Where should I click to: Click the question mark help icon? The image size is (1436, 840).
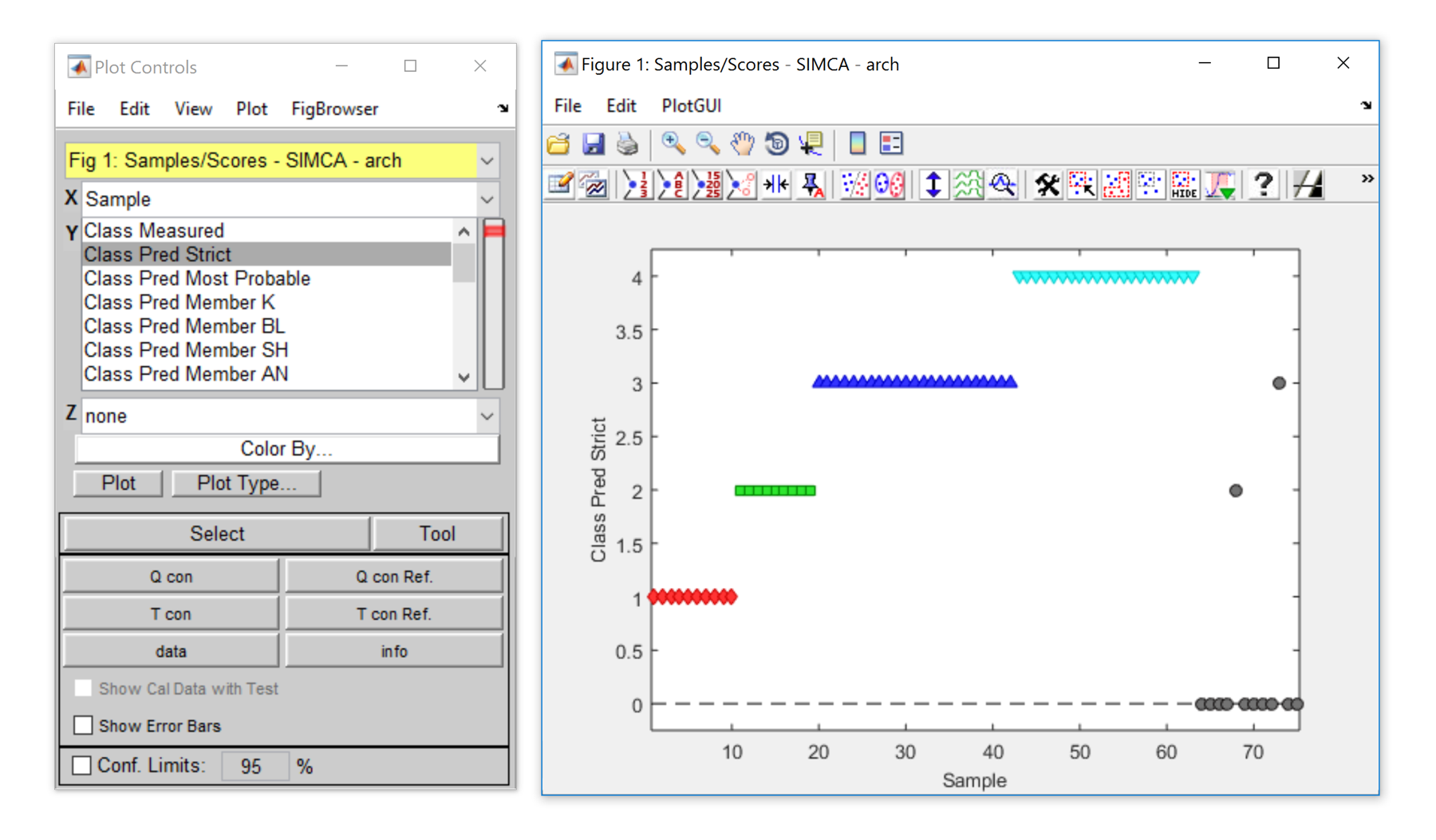point(1262,185)
